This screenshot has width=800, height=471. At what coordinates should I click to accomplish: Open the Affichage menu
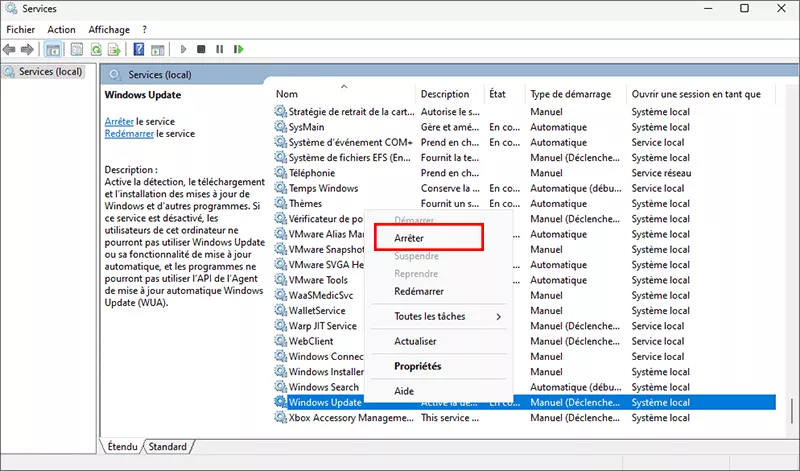pyautogui.click(x=109, y=30)
